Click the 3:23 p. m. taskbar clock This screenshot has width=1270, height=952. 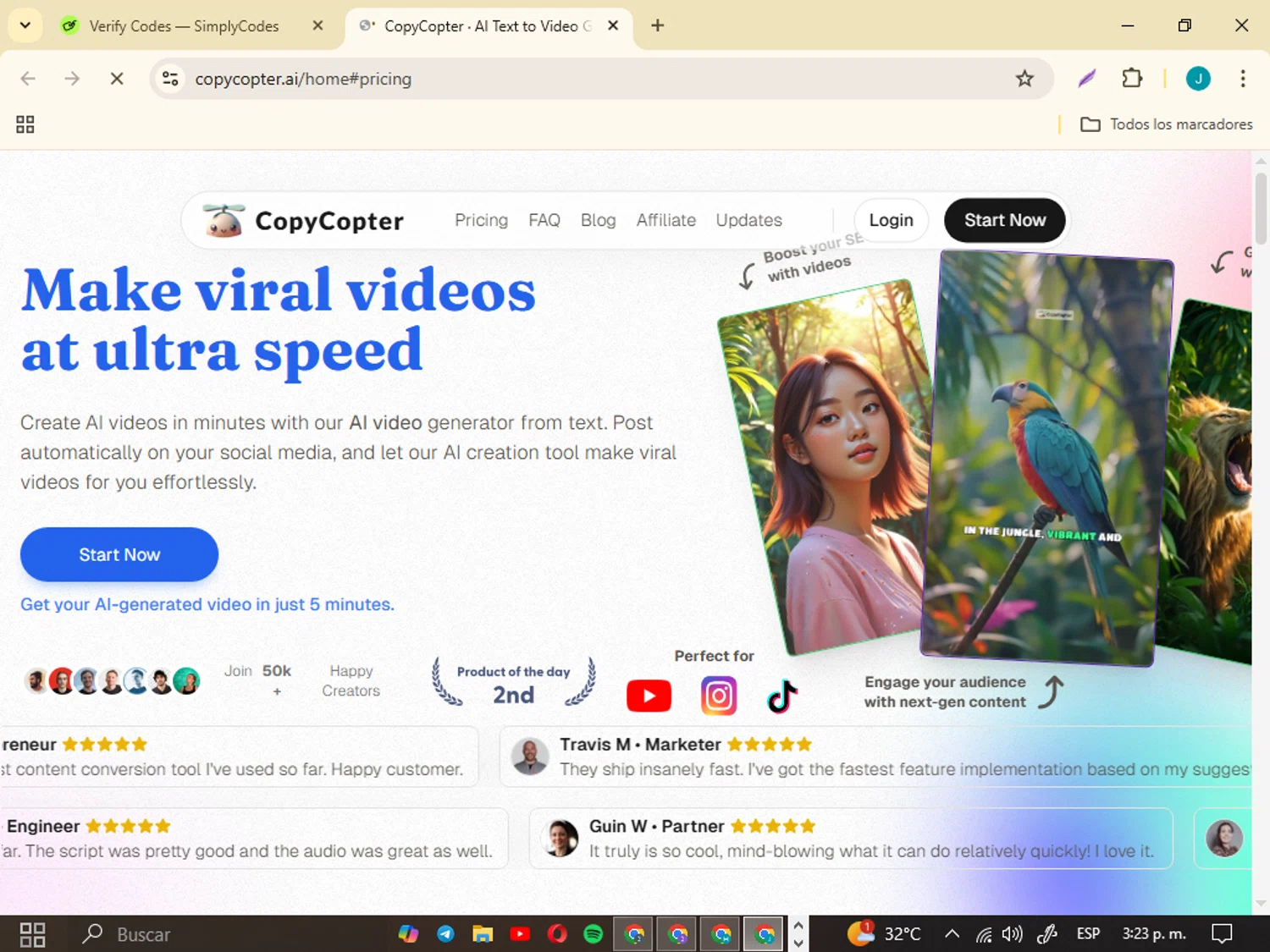coord(1154,933)
